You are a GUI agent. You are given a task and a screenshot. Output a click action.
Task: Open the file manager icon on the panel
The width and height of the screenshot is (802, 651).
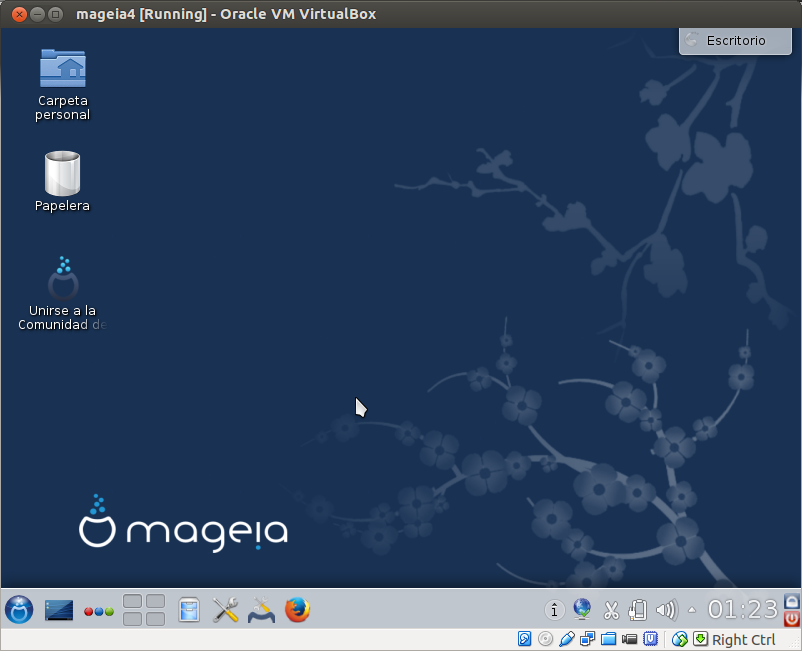tap(189, 610)
